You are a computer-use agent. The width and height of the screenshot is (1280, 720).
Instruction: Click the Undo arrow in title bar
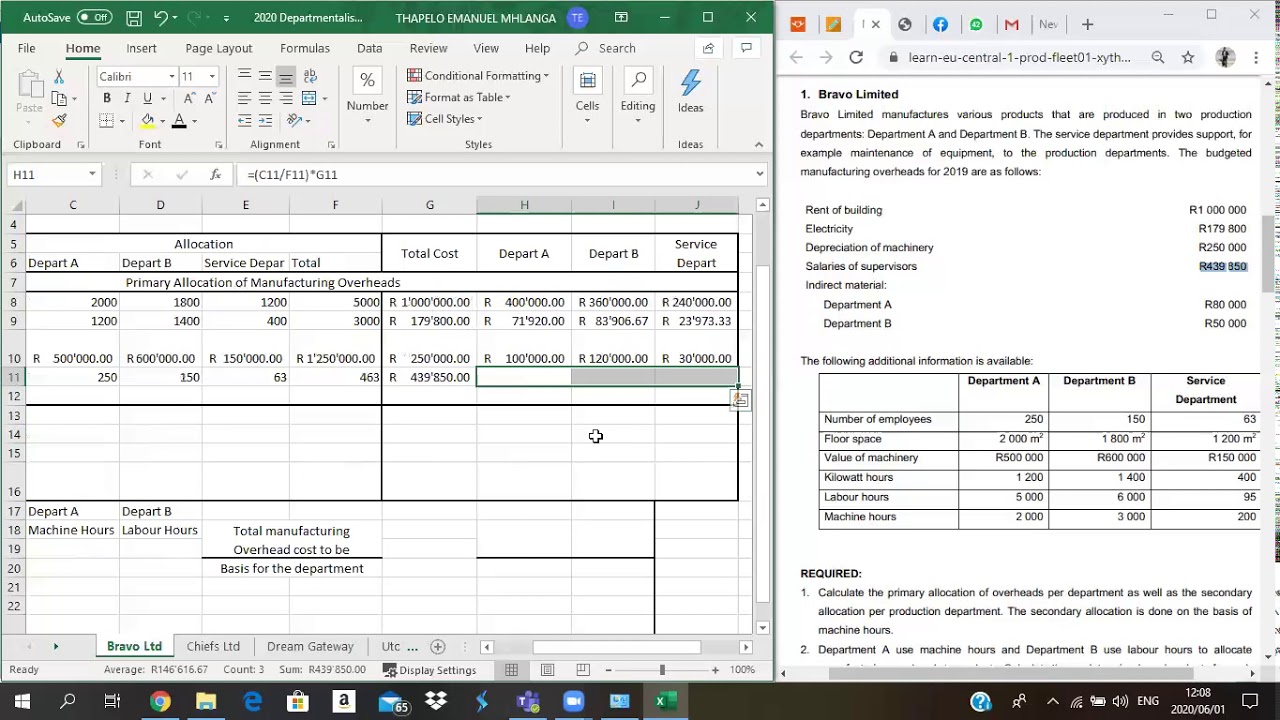[x=160, y=18]
